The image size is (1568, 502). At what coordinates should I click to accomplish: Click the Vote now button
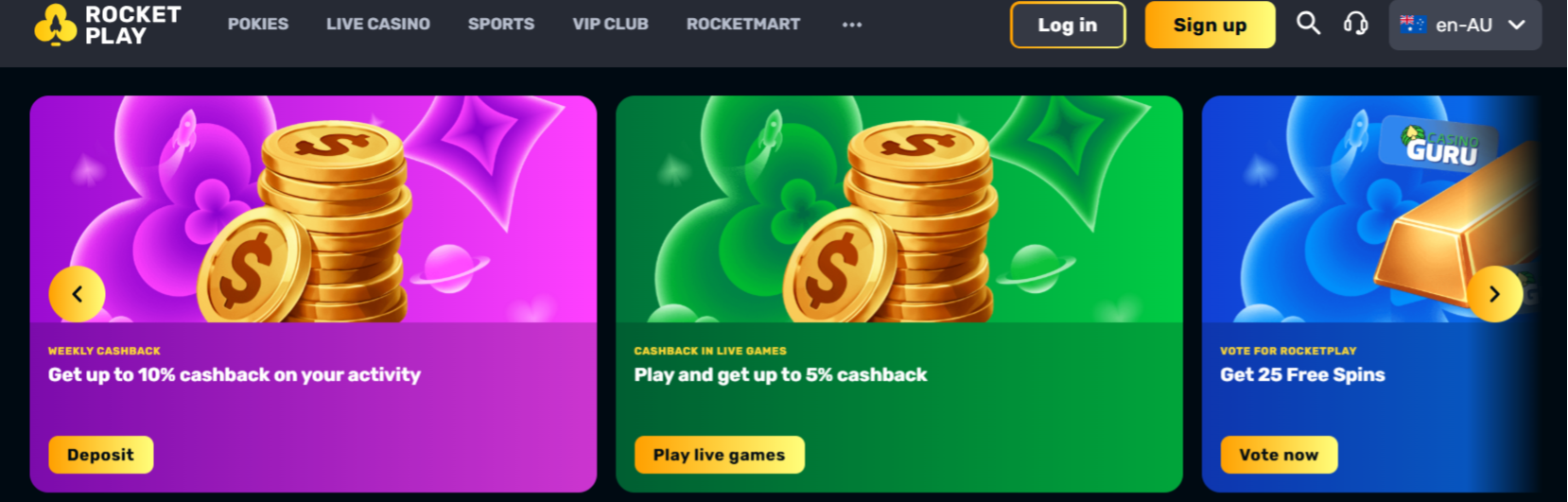[x=1279, y=455]
